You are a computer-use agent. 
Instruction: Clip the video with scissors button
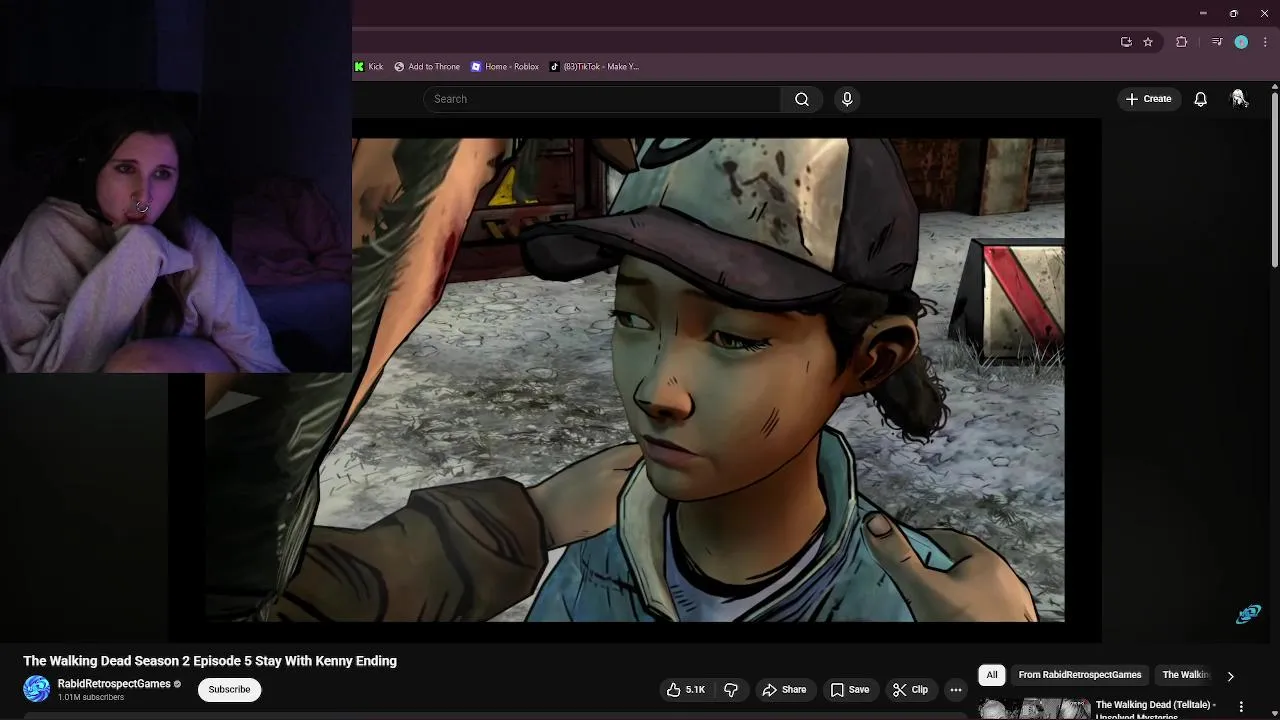click(x=910, y=689)
